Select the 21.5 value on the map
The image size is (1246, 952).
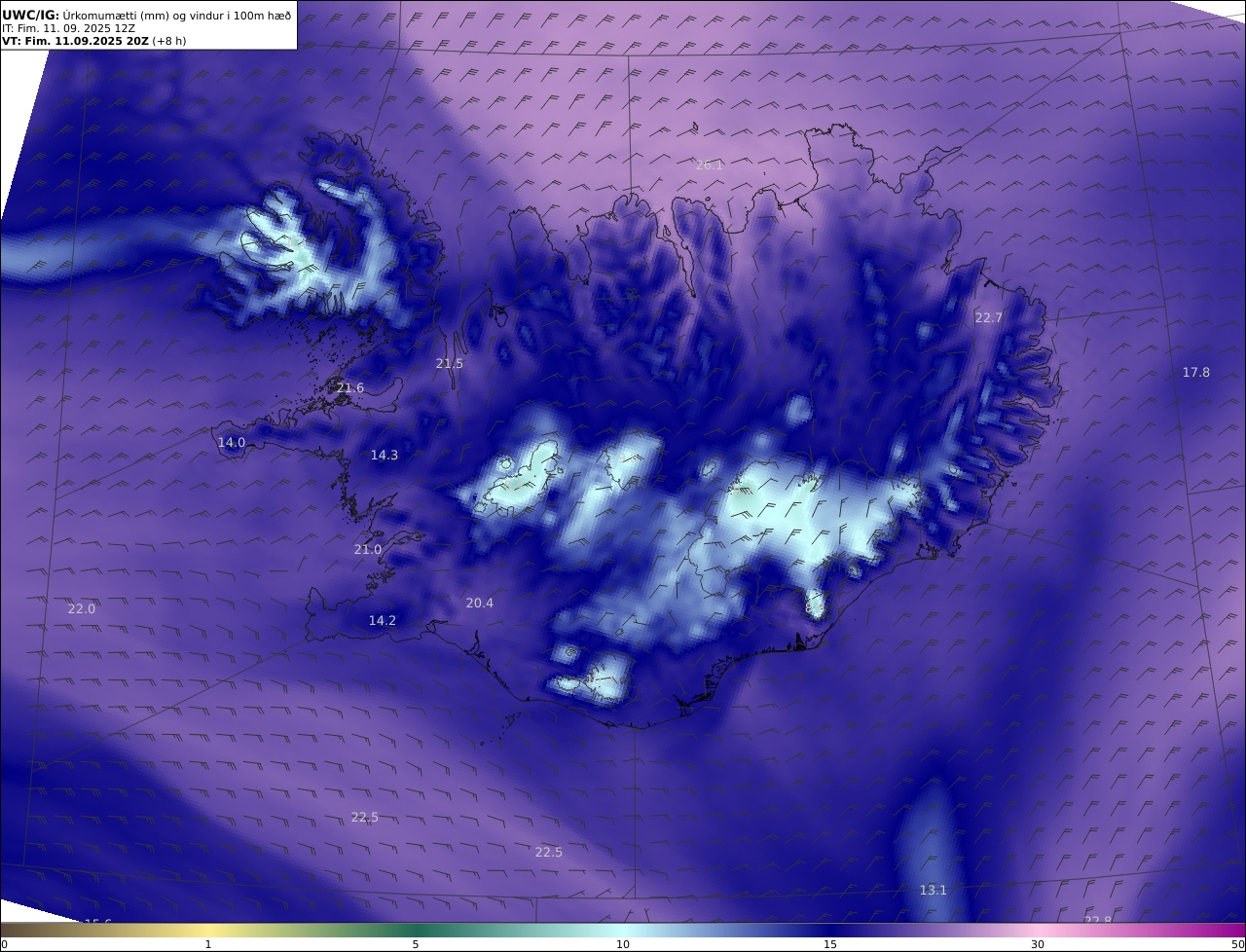(450, 364)
